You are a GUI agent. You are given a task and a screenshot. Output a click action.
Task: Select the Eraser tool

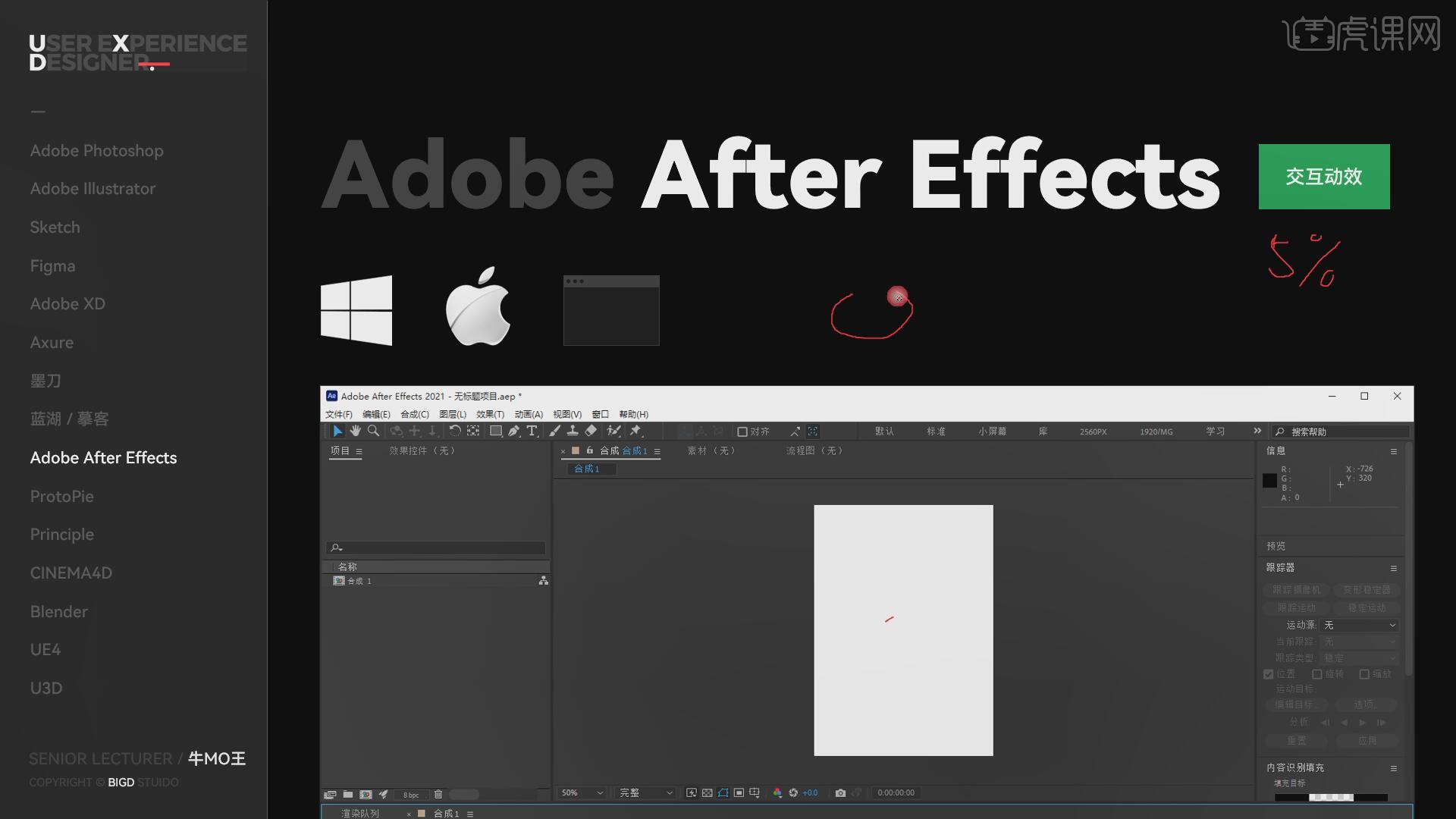coord(591,431)
